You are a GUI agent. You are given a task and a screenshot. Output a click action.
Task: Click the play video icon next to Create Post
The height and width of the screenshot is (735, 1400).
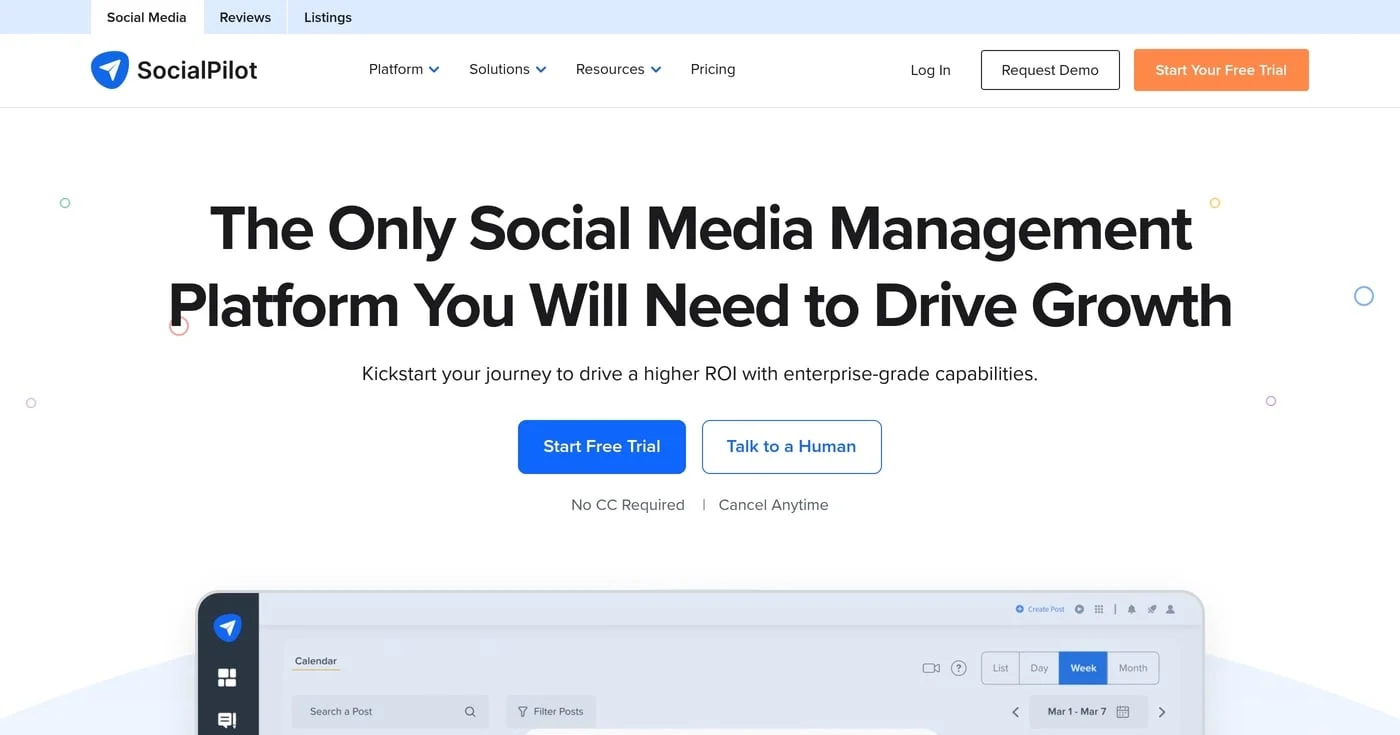[x=1079, y=609]
